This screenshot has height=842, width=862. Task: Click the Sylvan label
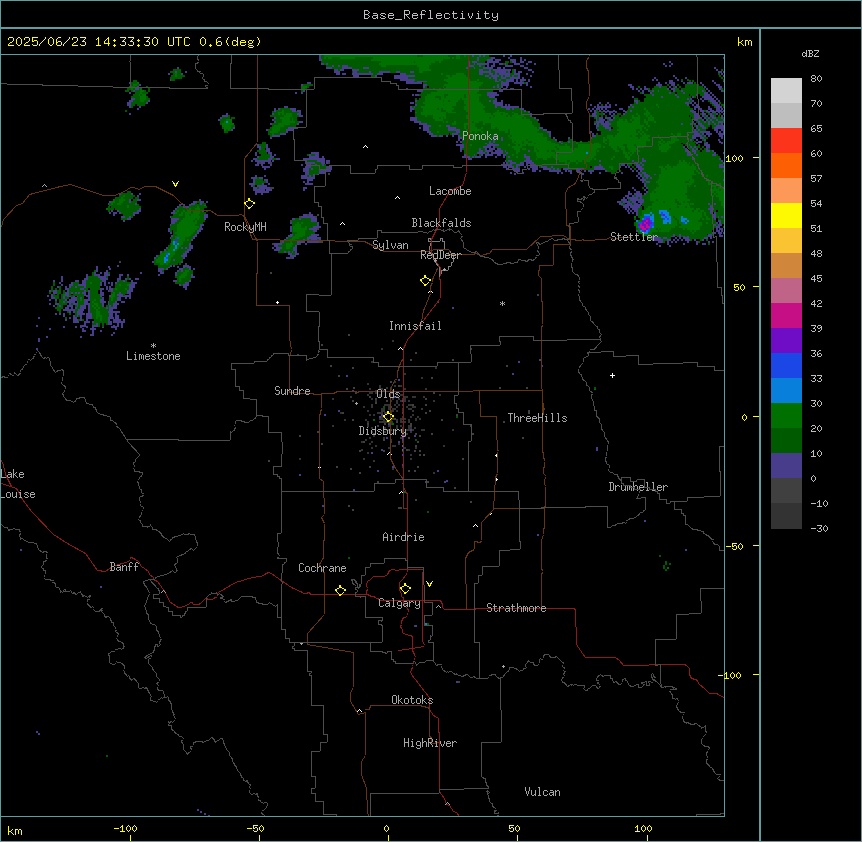390,245
